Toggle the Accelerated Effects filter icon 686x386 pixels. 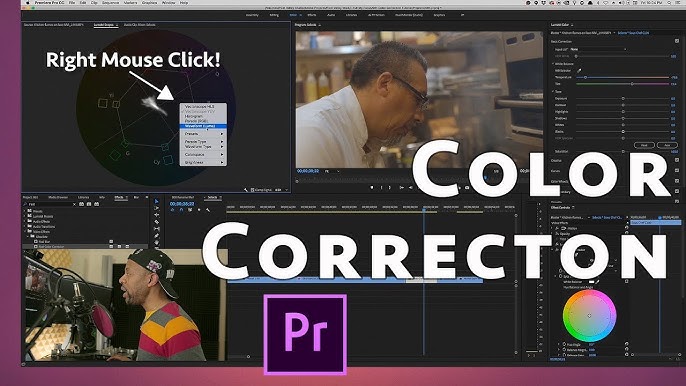pos(81,204)
